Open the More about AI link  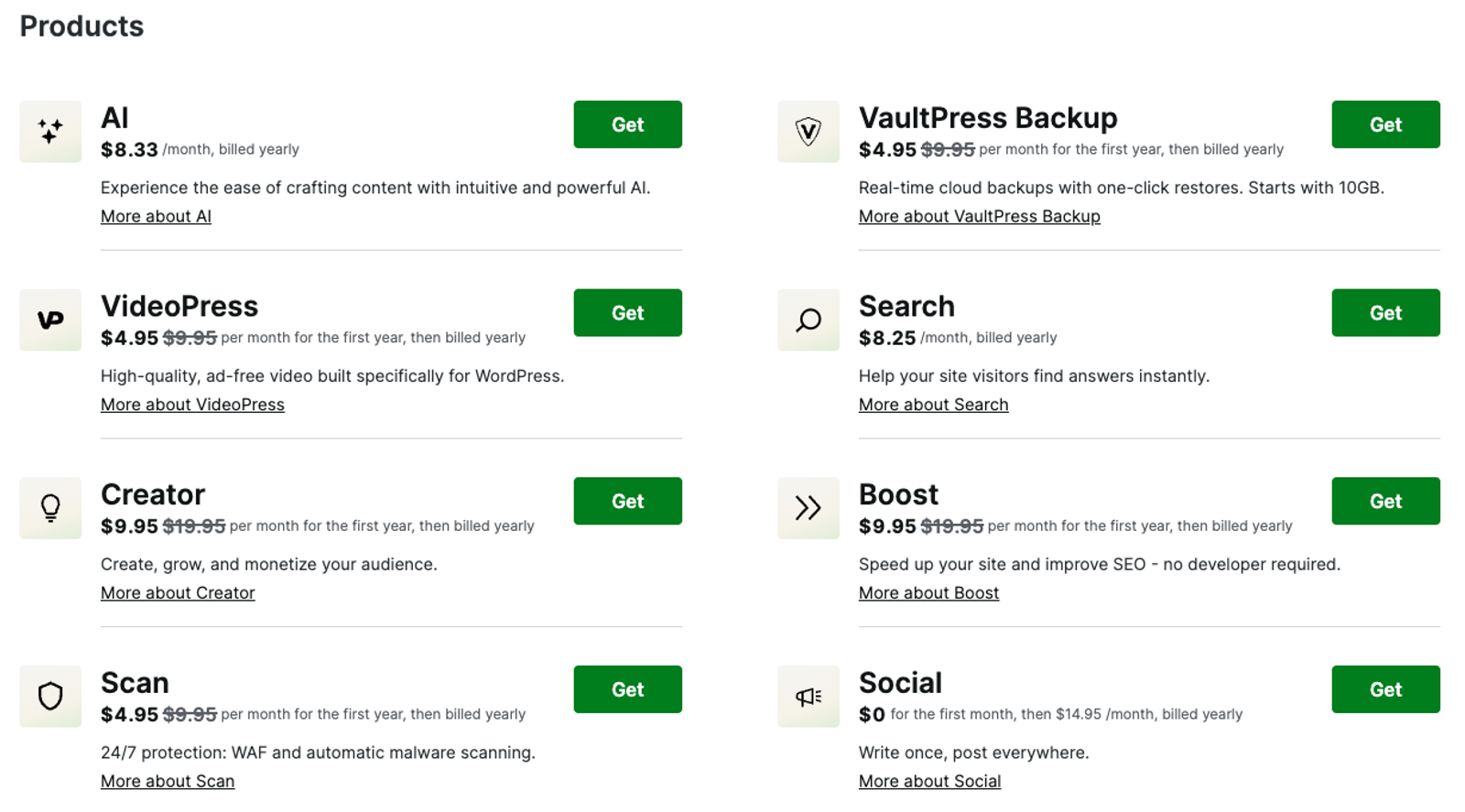[156, 216]
